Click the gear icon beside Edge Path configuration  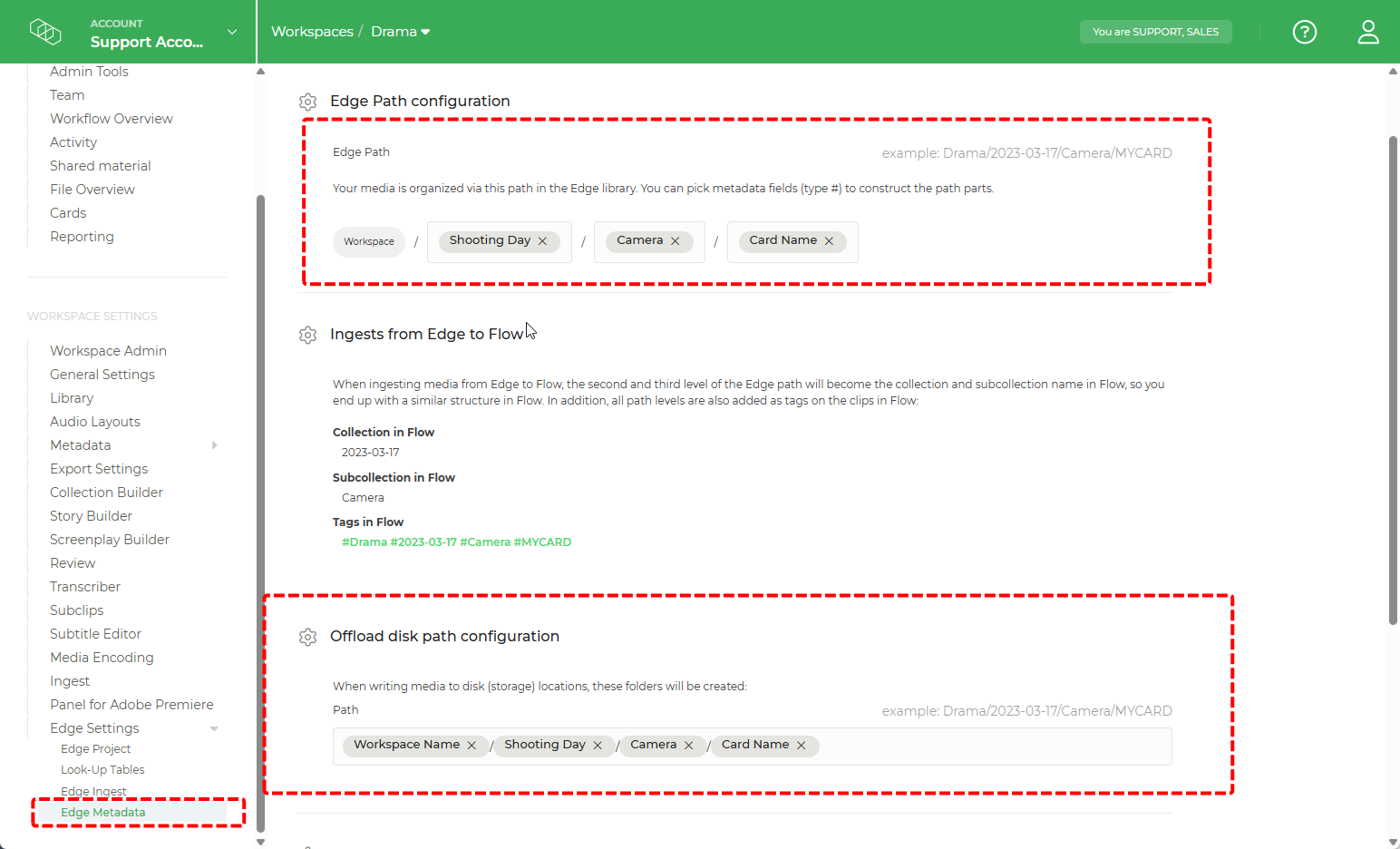(308, 102)
